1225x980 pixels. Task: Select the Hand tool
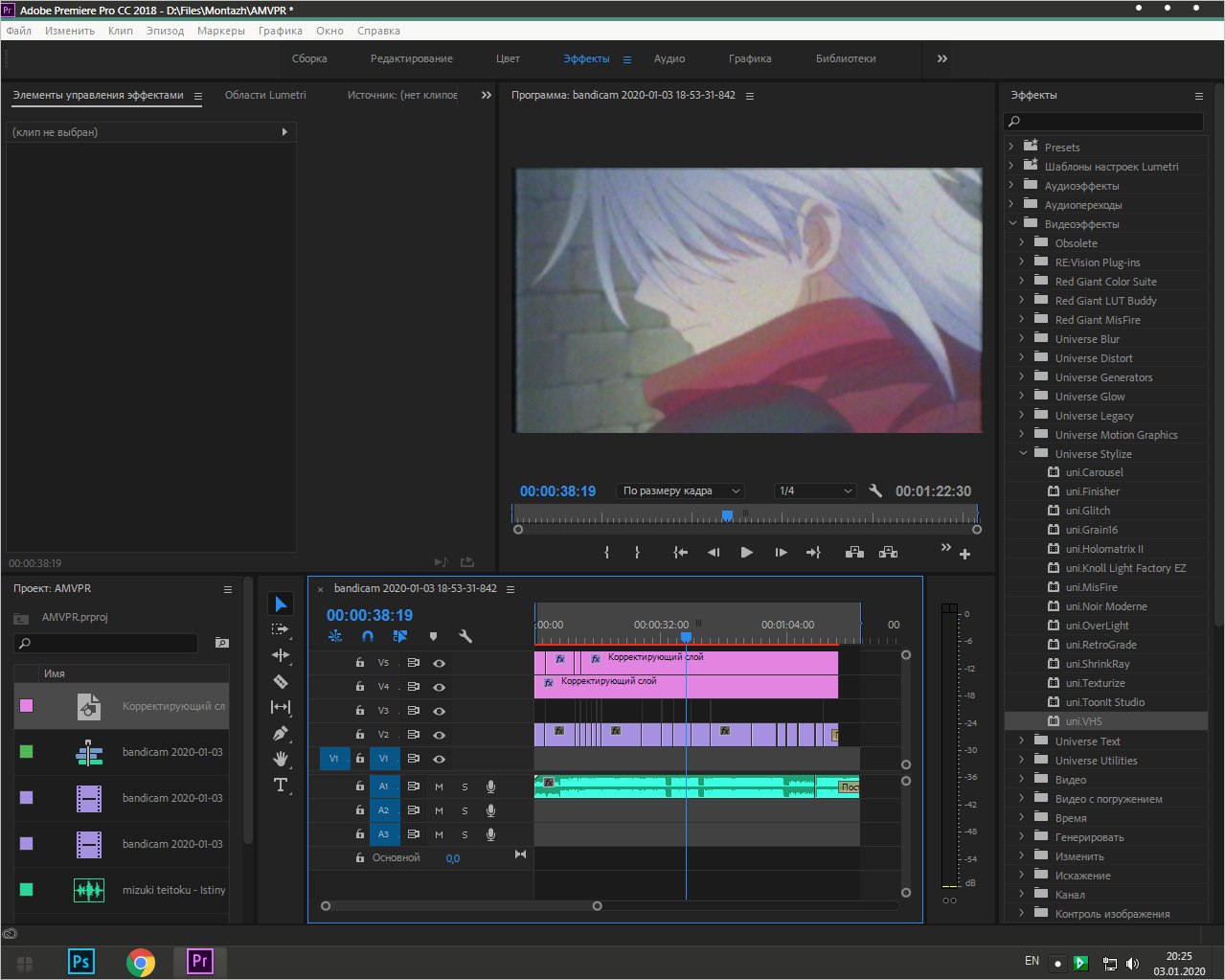click(281, 759)
